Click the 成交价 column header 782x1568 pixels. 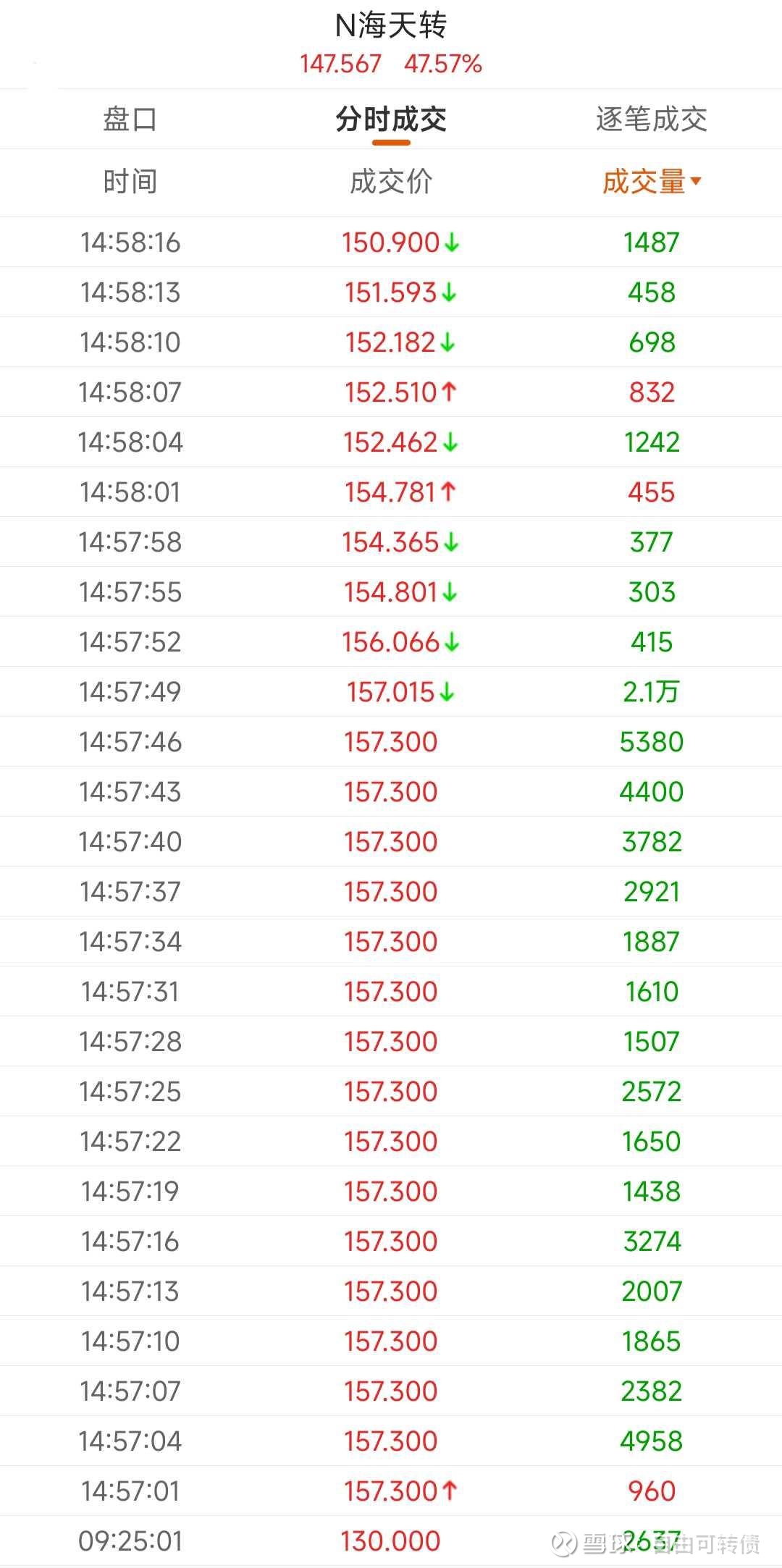(x=391, y=182)
